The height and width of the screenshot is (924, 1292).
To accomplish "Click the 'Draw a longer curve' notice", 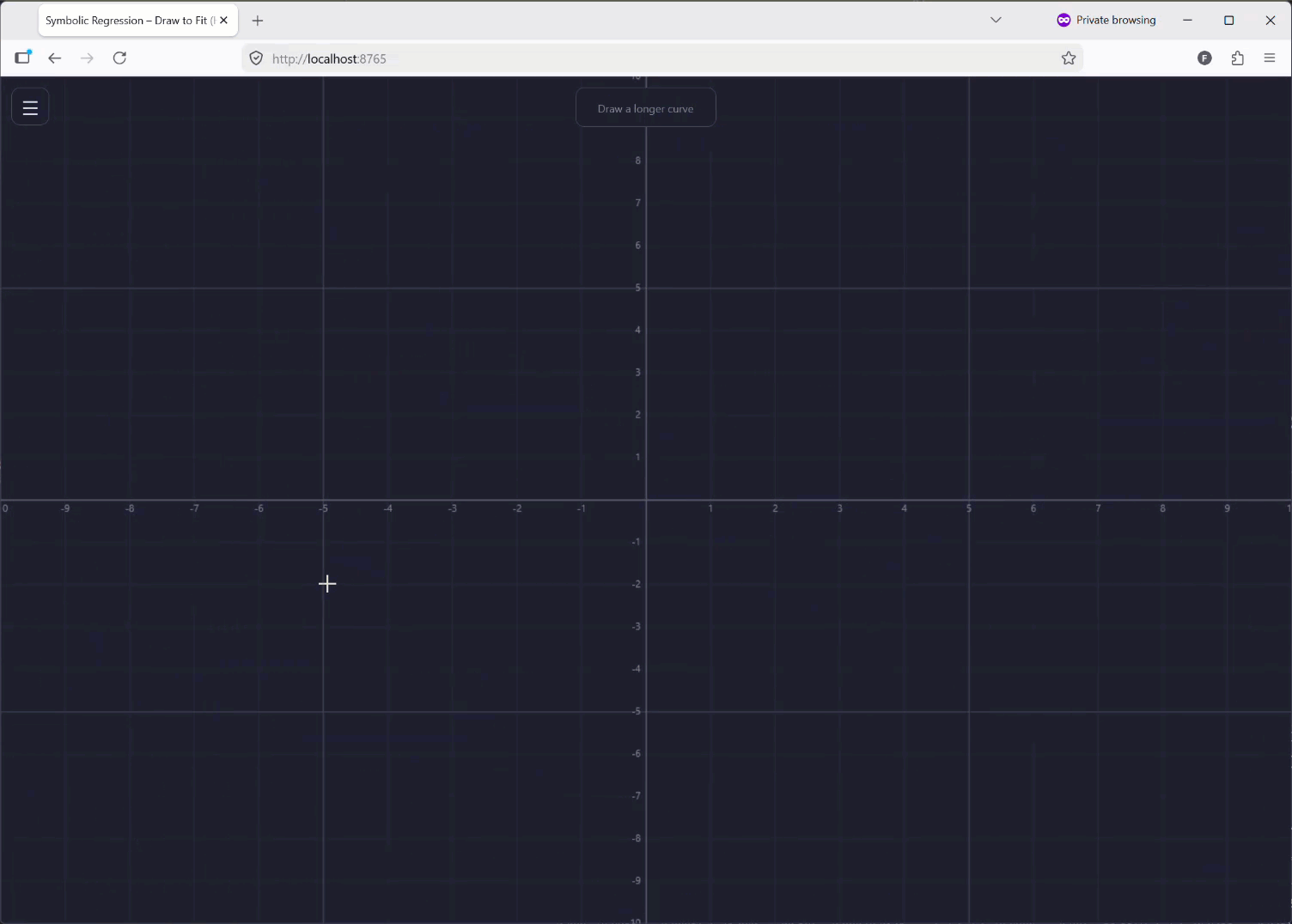I will pos(645,108).
